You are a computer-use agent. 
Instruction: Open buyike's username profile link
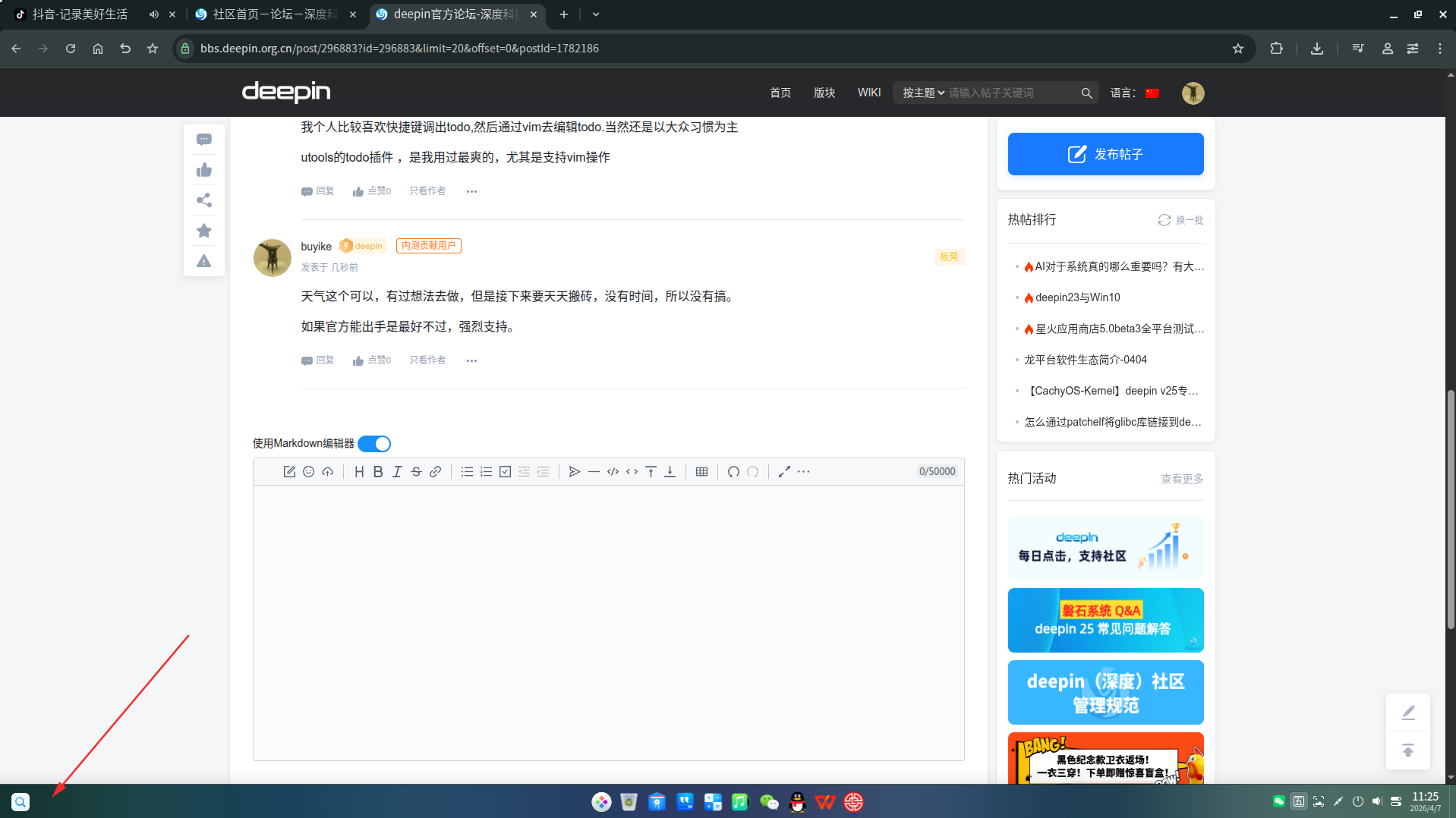316,247
